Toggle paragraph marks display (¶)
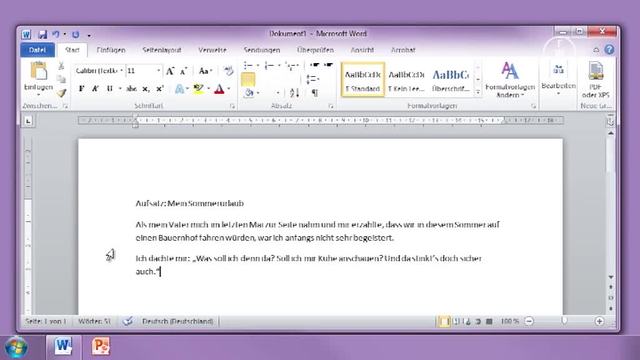The height and width of the screenshot is (360, 640). (315, 93)
